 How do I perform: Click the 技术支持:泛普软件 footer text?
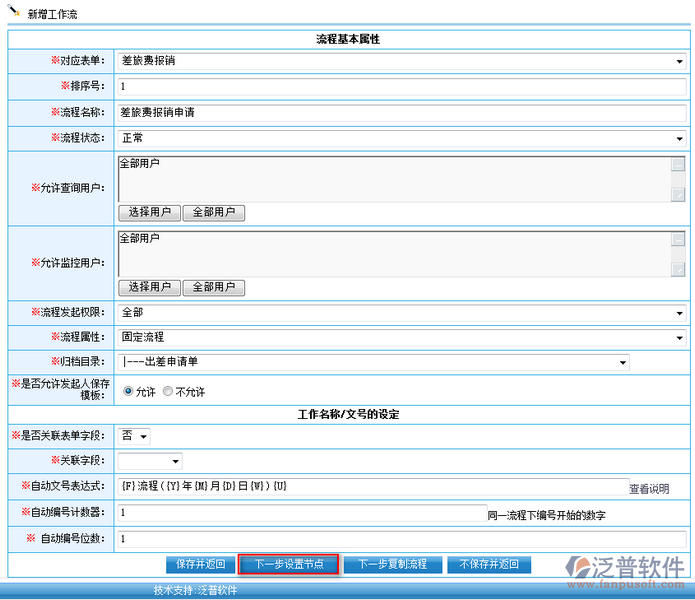coord(195,591)
